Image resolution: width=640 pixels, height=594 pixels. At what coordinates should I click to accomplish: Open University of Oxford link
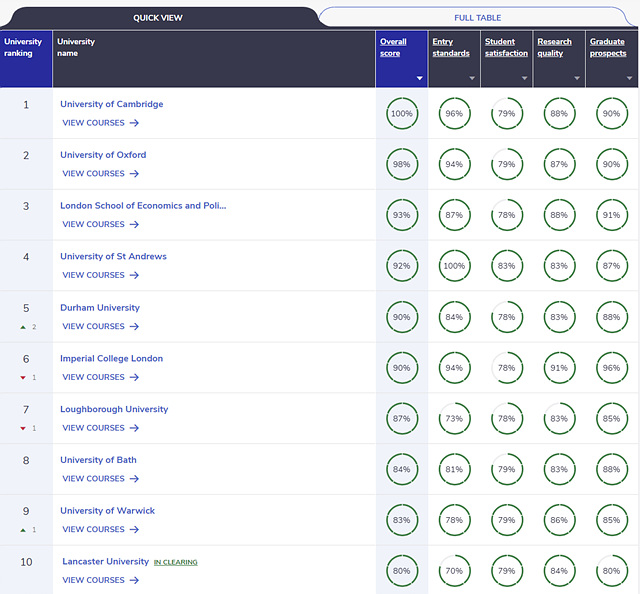coord(103,155)
